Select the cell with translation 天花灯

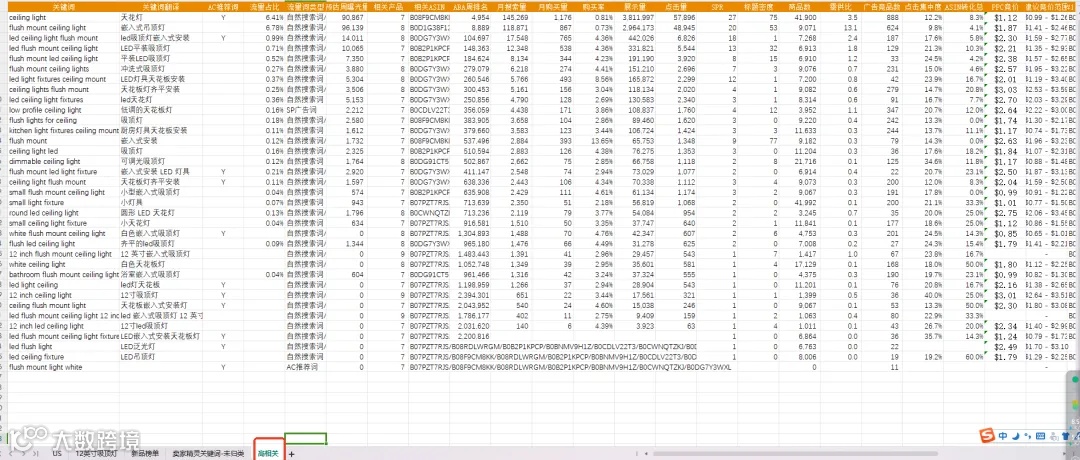point(162,17)
